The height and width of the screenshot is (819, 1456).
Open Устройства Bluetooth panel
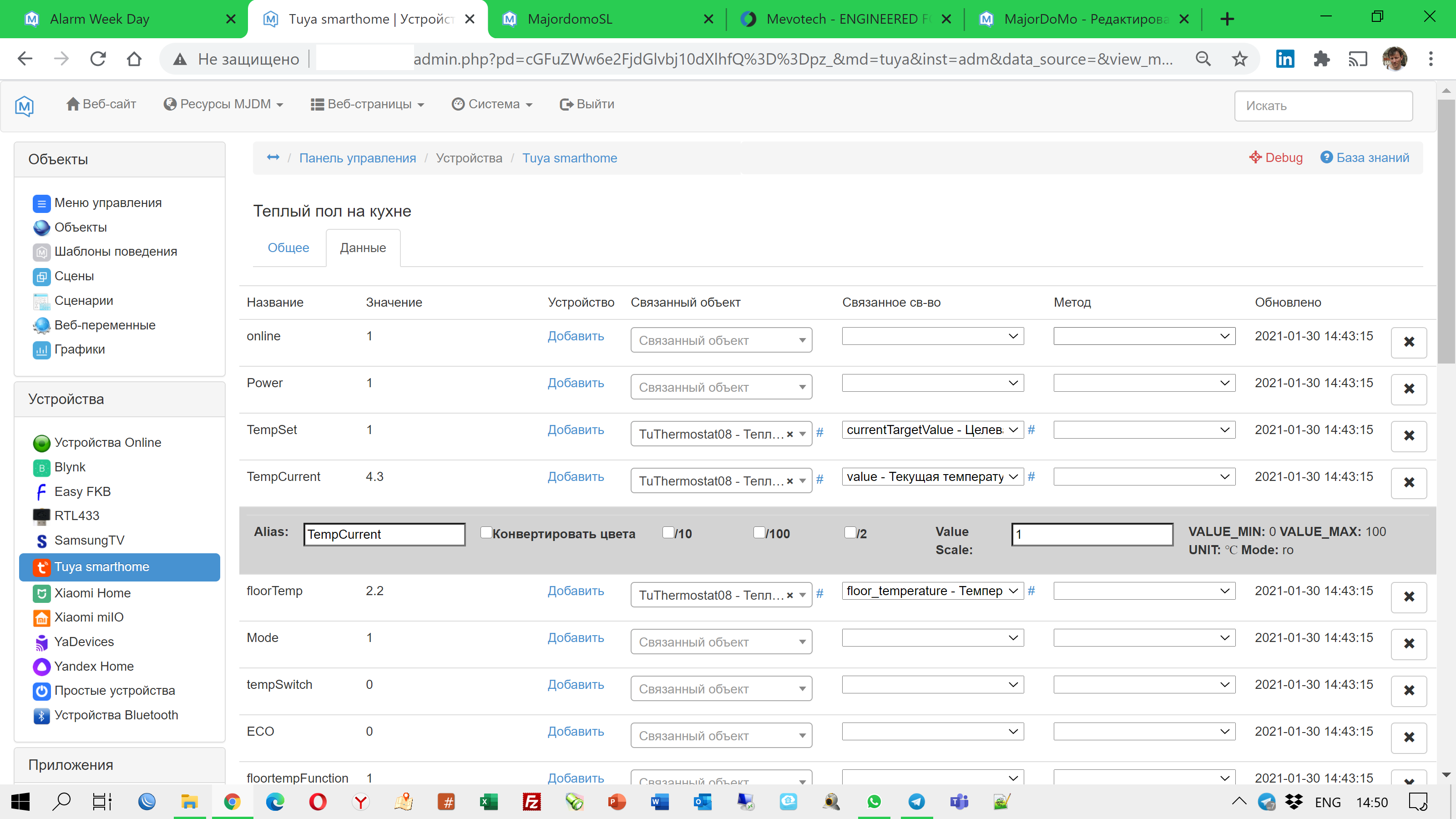click(116, 714)
